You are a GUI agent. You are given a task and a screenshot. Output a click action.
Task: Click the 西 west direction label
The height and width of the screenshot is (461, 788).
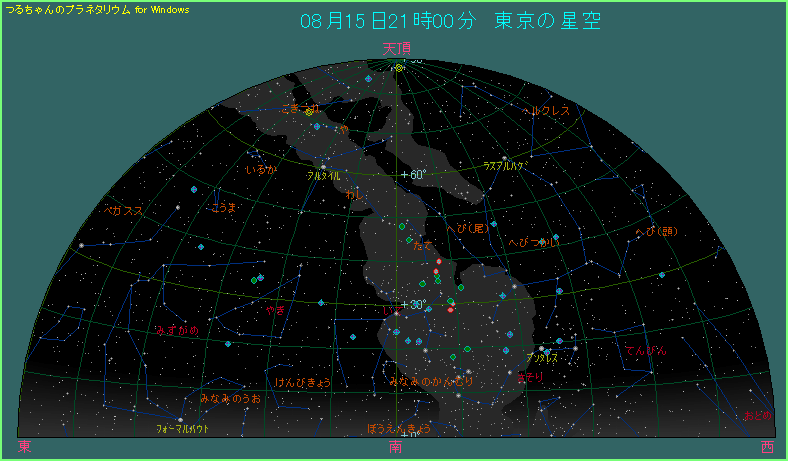coord(766,448)
